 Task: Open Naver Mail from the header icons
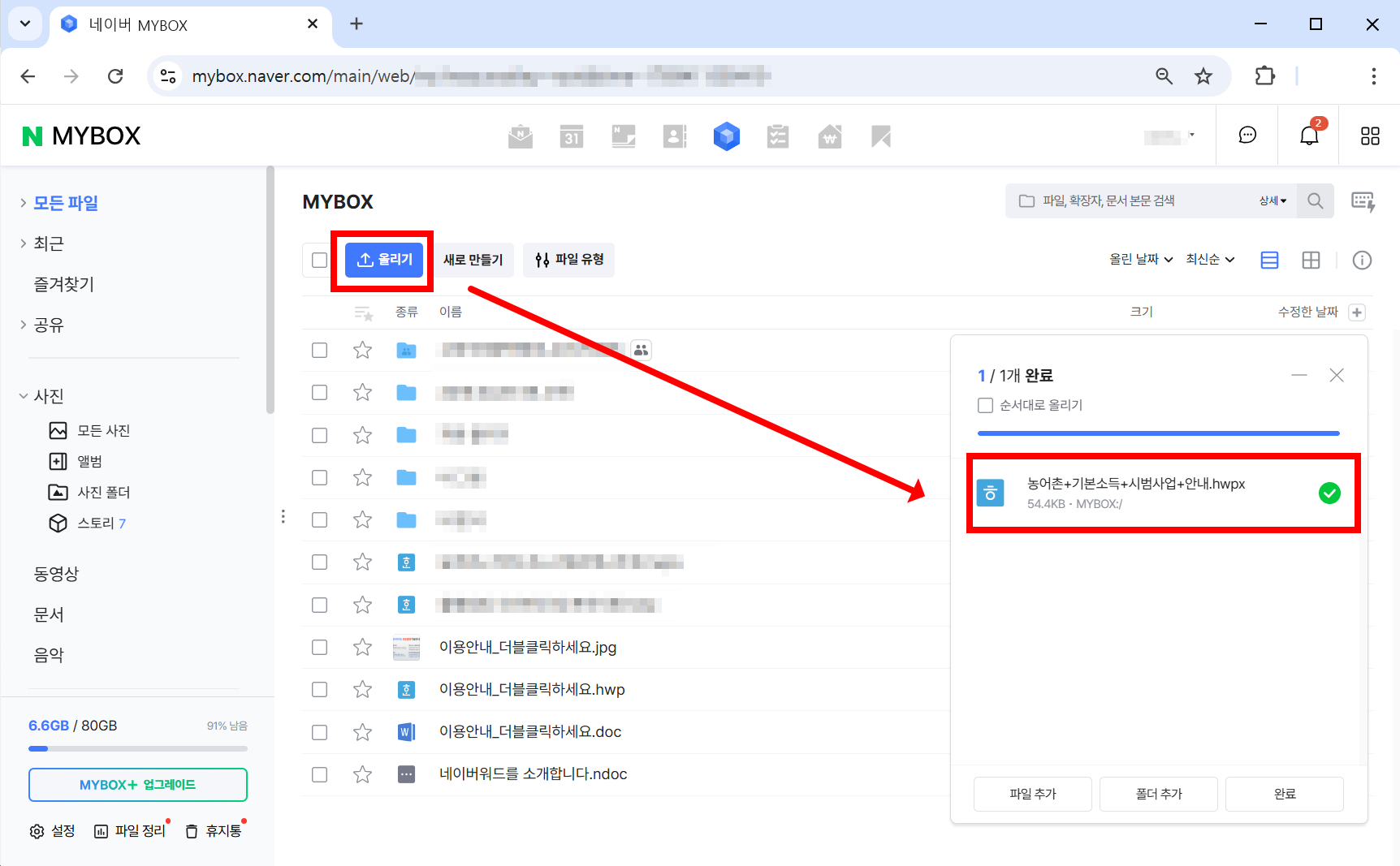(521, 136)
